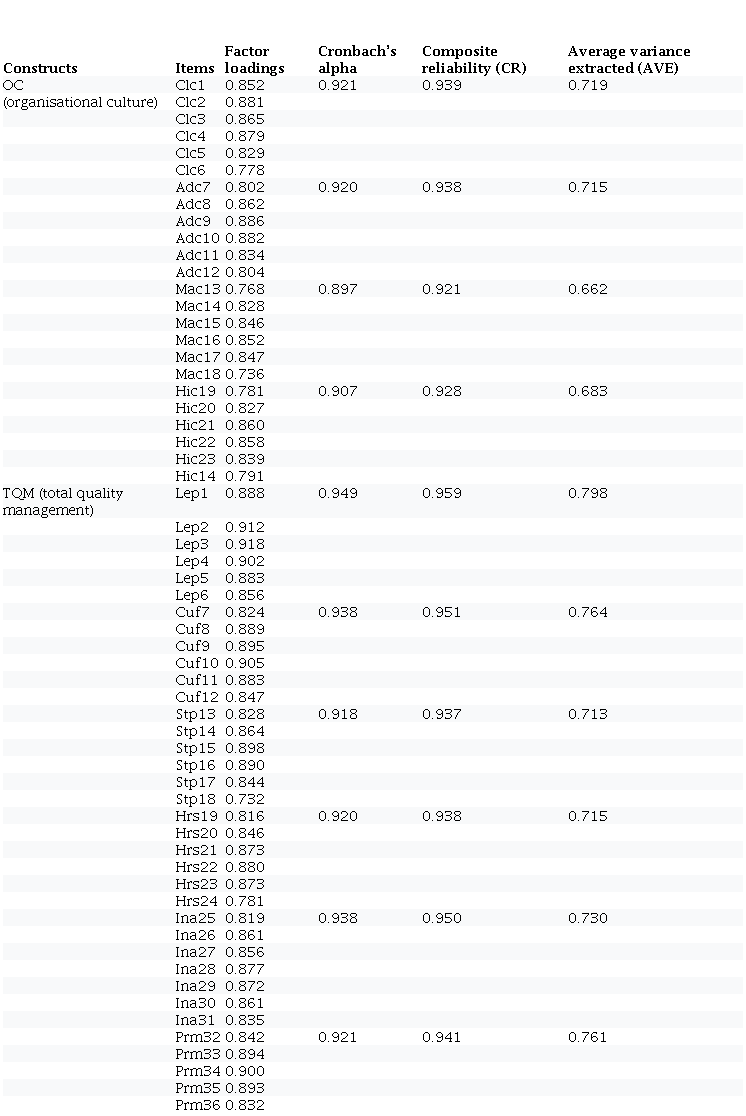Select the Clc1 item cell
746x1116 pixels.
[190, 86]
